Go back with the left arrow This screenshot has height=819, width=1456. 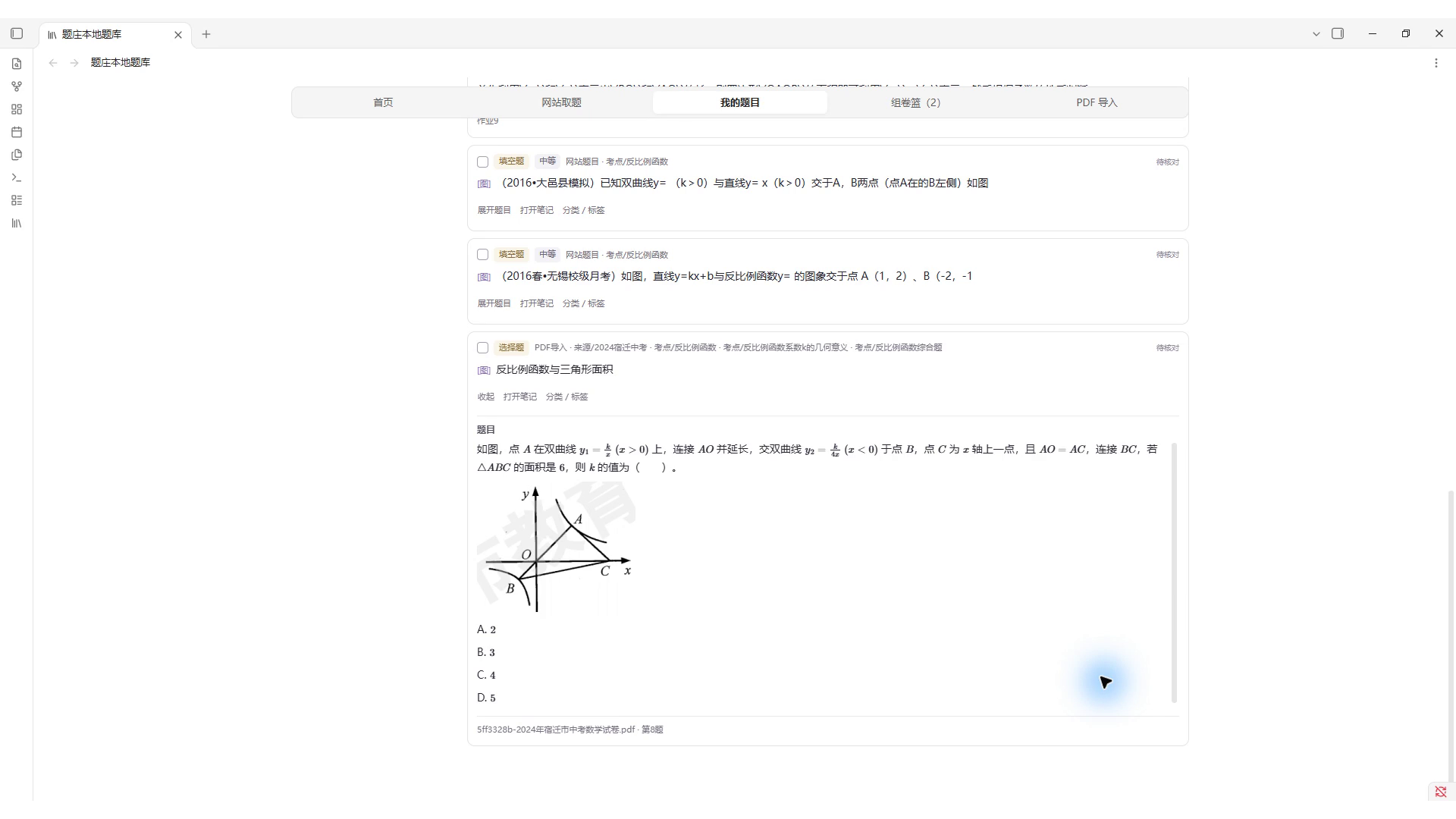53,63
